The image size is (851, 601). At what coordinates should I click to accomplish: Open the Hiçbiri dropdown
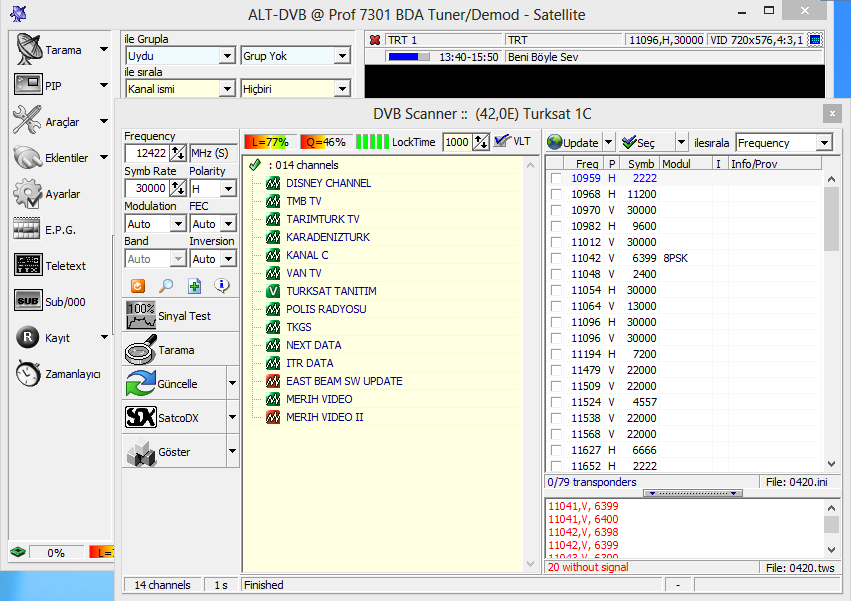342,88
